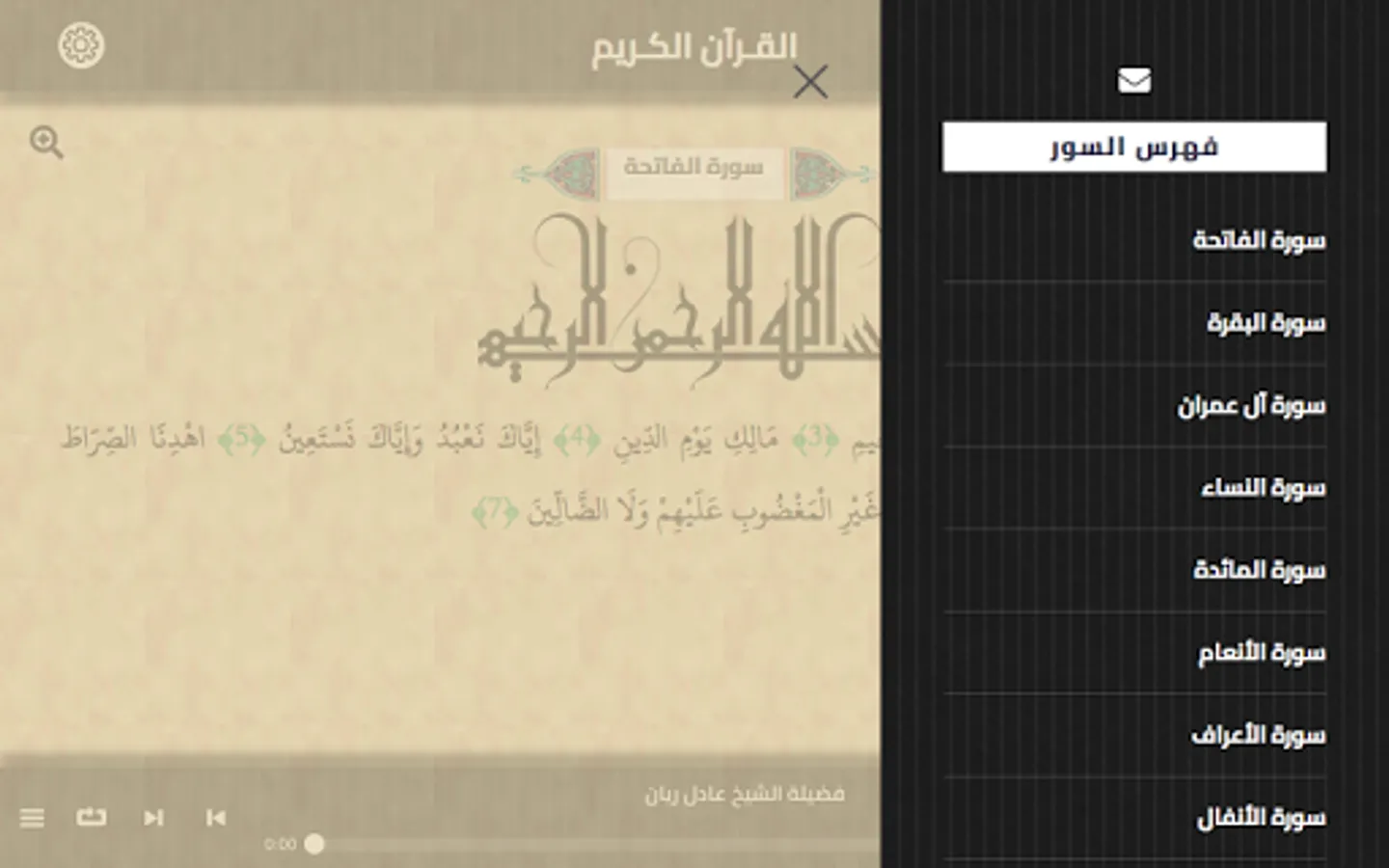Click verse marker number 7
This screenshot has width=1389, height=868.
pyautogui.click(x=495, y=510)
